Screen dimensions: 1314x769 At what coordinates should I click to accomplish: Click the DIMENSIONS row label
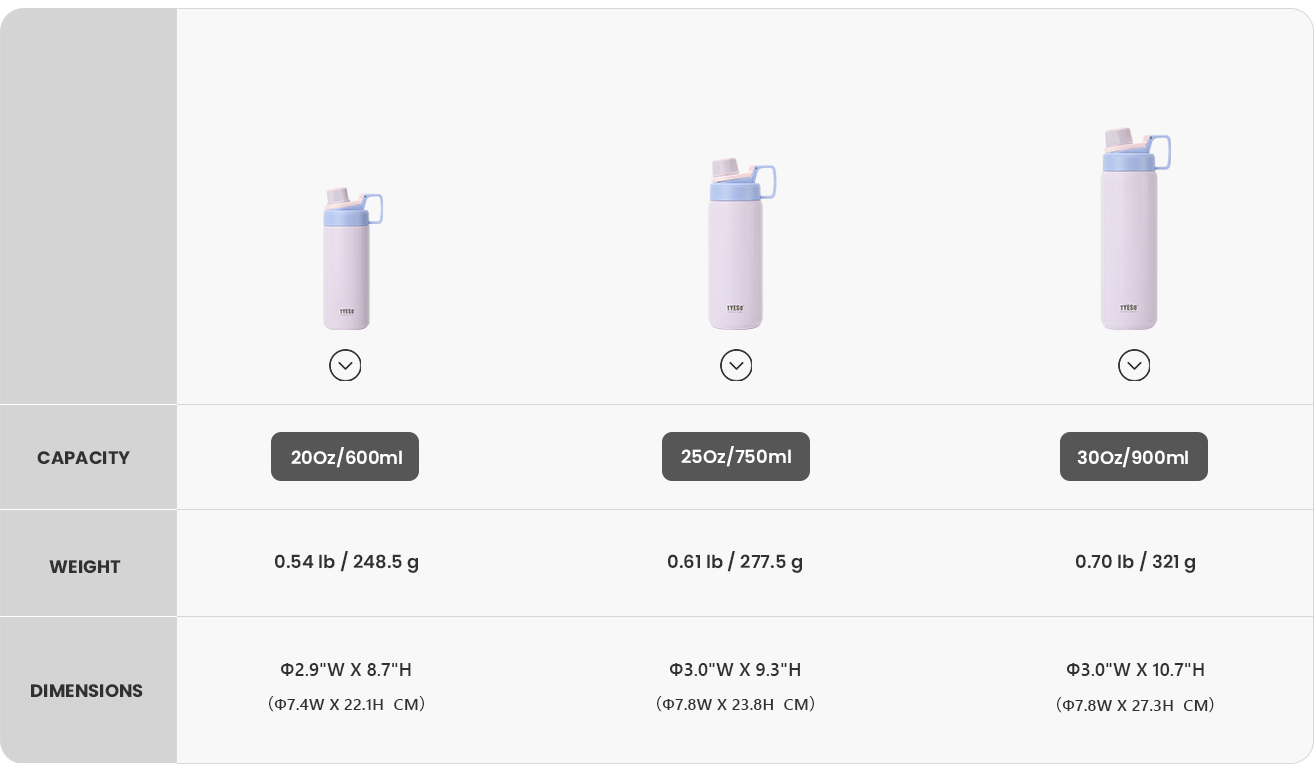click(86, 691)
